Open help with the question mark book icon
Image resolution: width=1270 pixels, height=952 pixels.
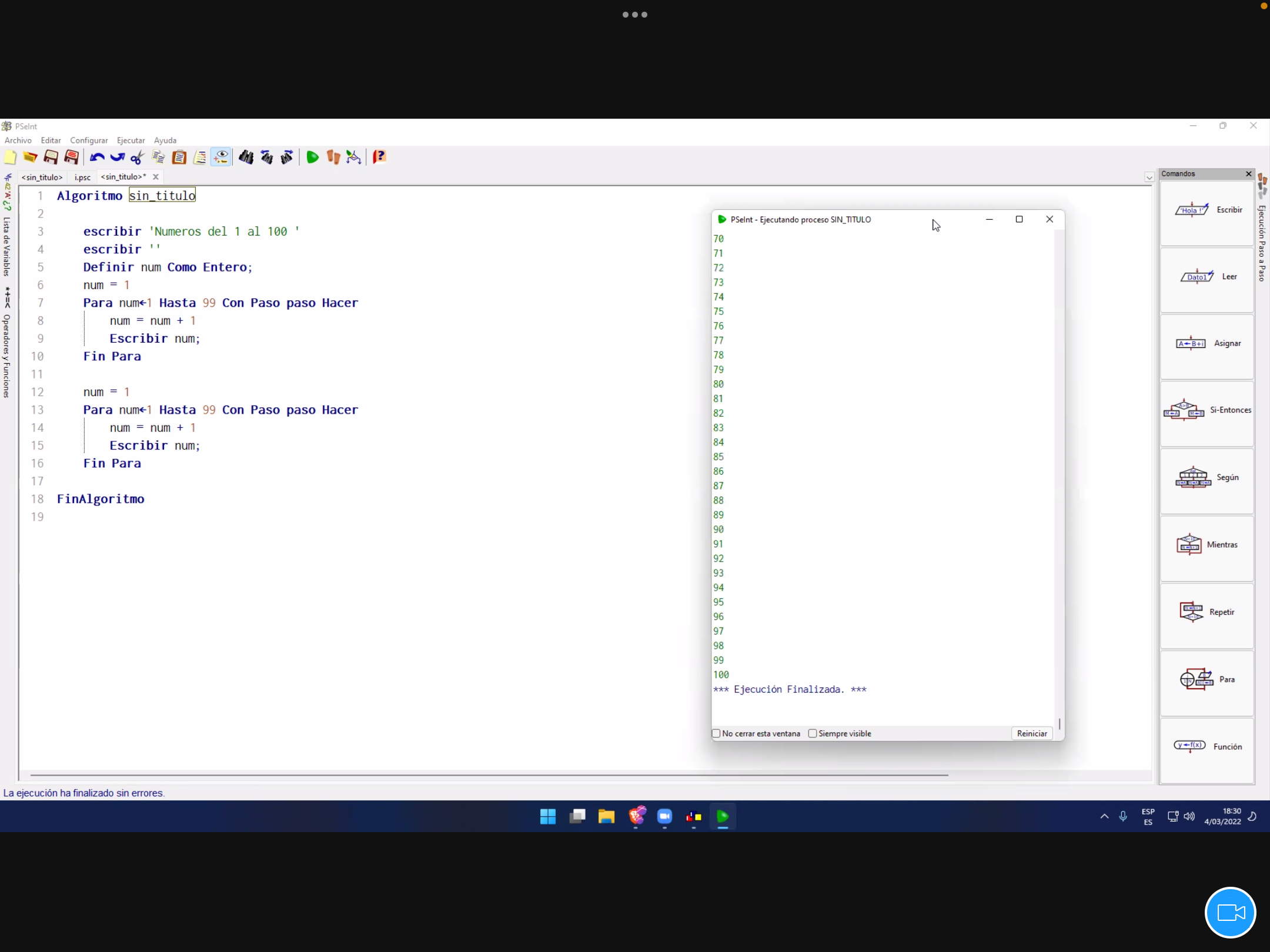(x=379, y=157)
